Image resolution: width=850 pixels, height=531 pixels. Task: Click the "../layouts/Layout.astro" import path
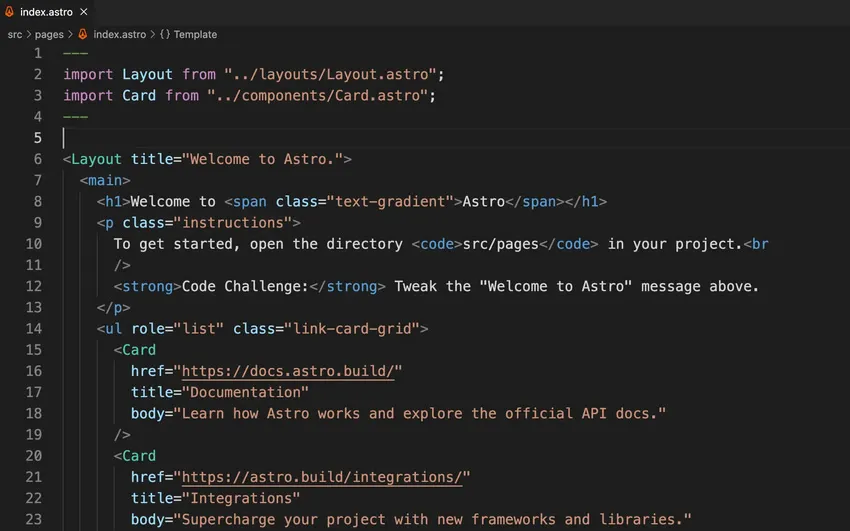(x=331, y=74)
